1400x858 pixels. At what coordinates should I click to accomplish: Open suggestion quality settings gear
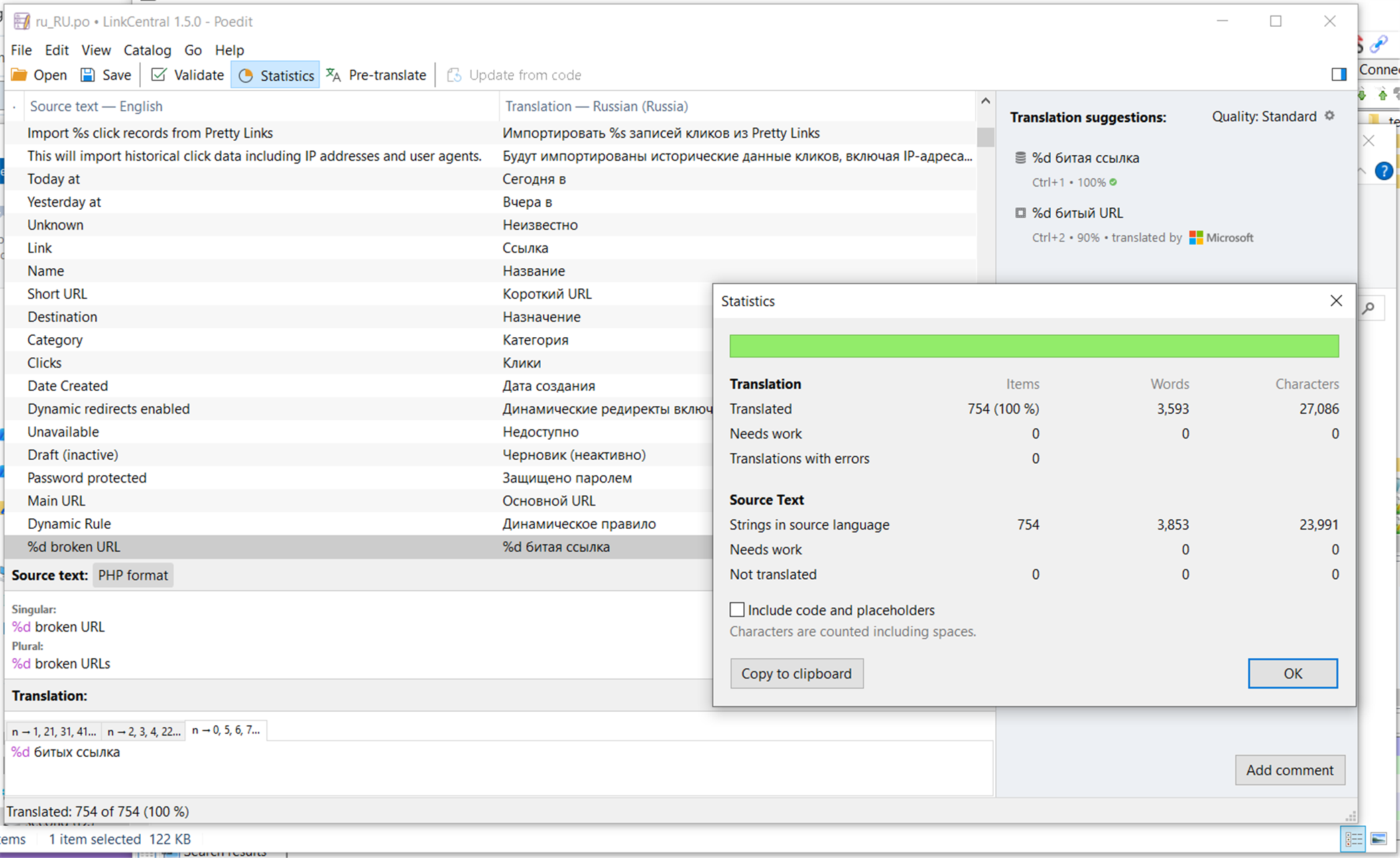click(x=1330, y=116)
